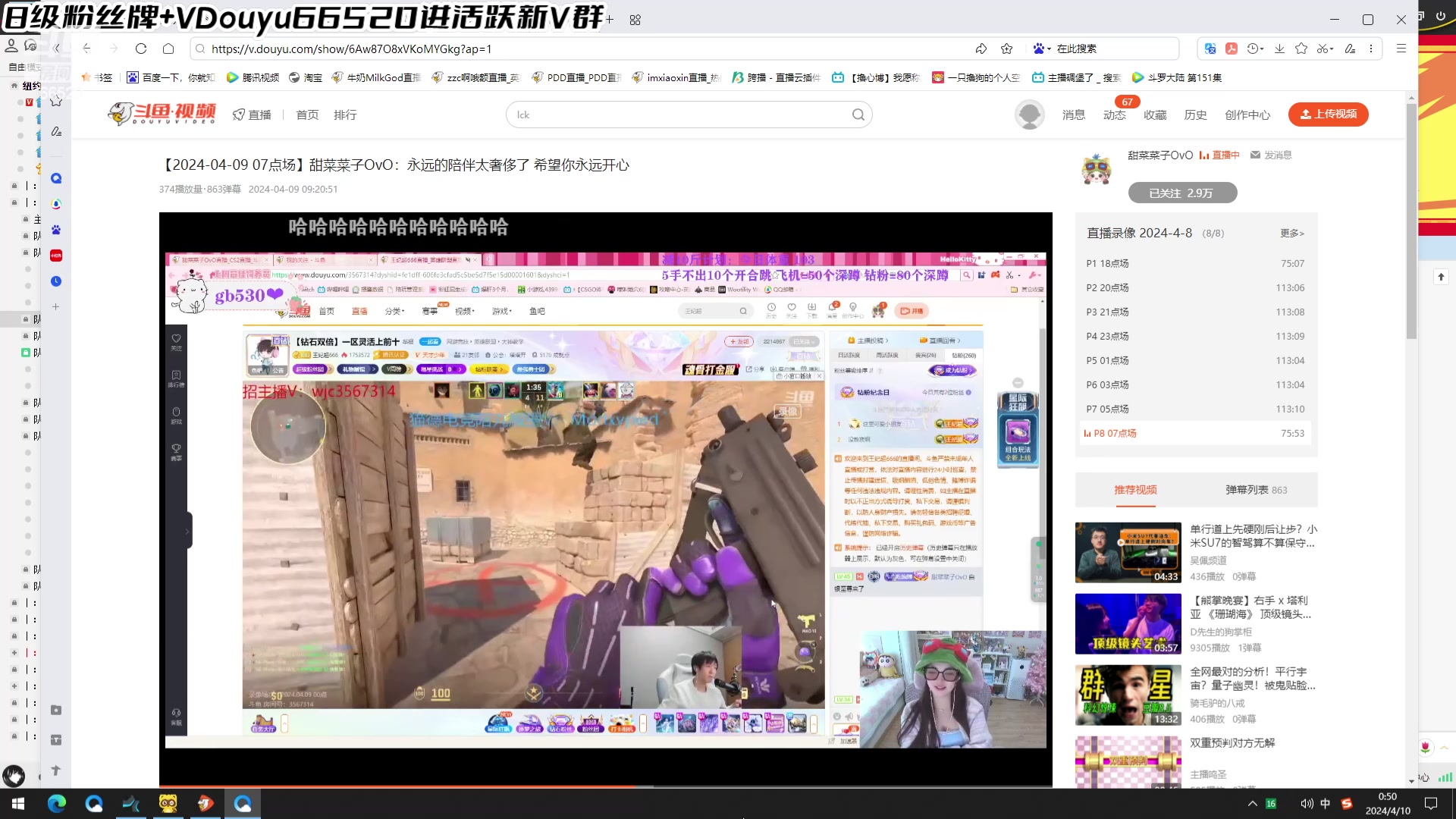Play P7 05点场 episode

(x=1196, y=409)
